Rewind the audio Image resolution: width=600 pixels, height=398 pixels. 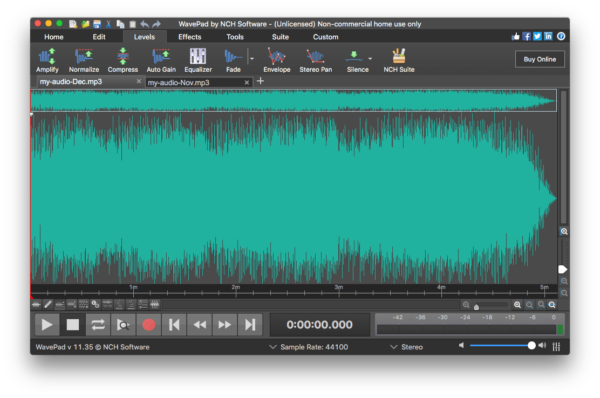[199, 325]
